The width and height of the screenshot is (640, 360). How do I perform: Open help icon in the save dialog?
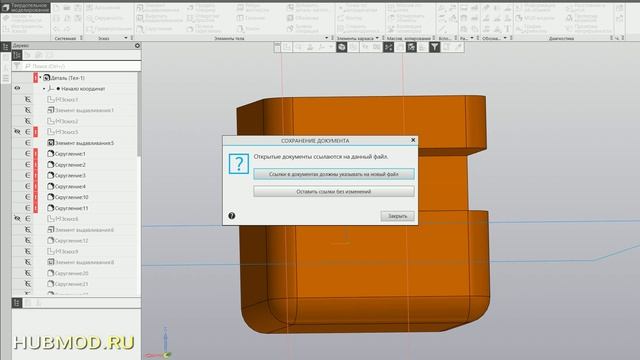pyautogui.click(x=231, y=216)
